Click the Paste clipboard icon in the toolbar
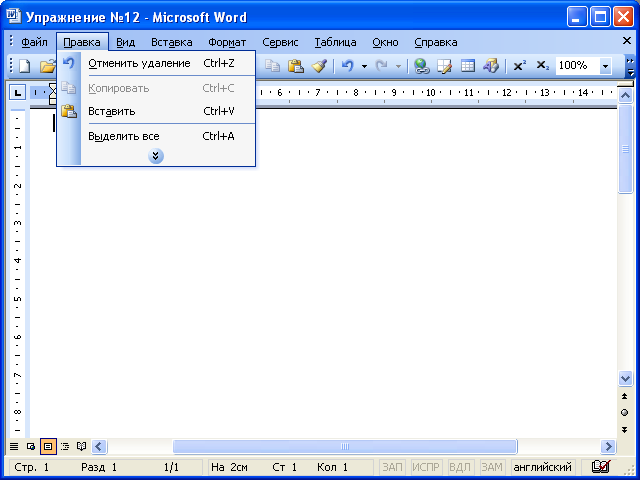Screen dimensions: 640x480 [x=296, y=66]
